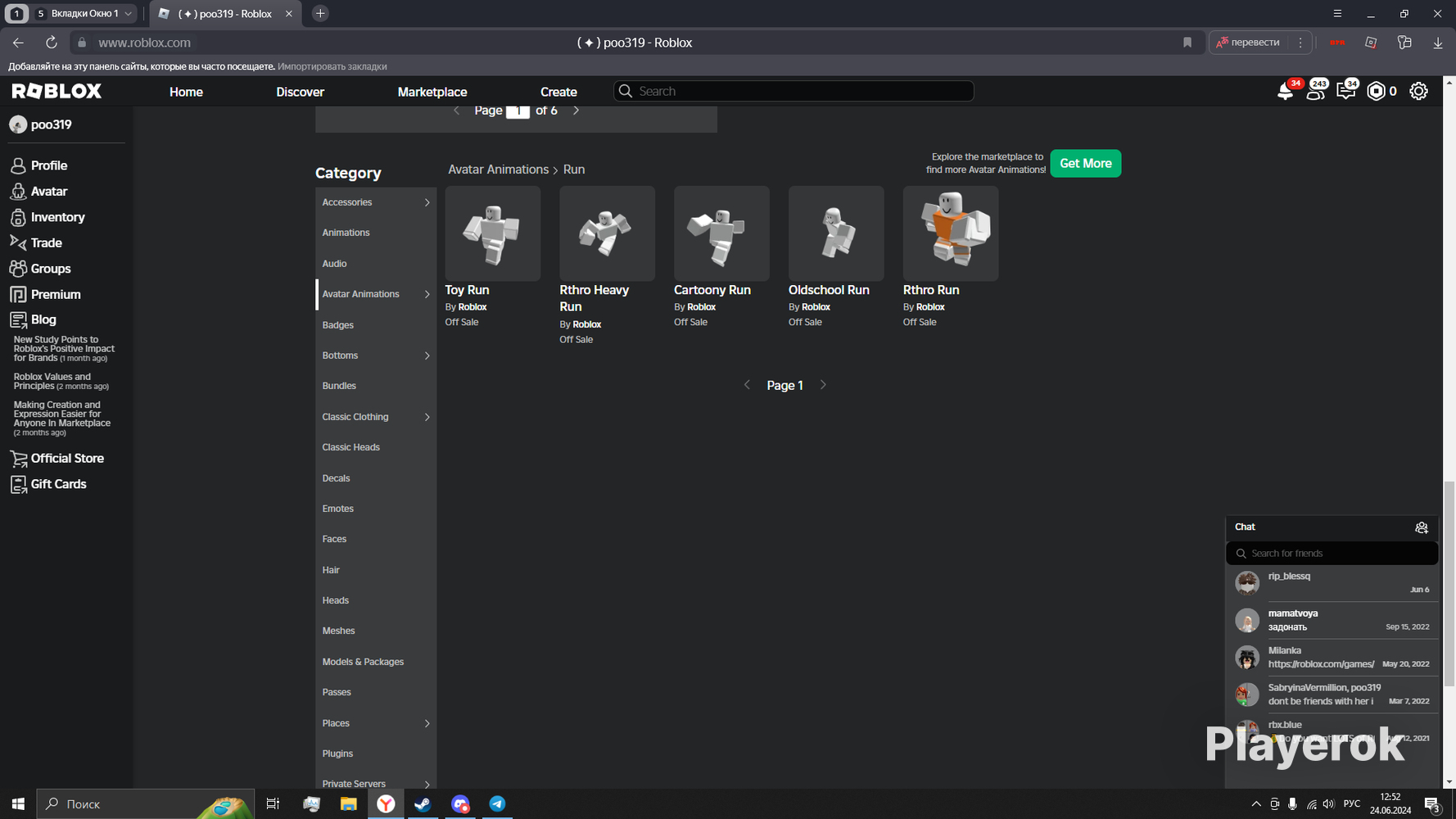Open the friends icon showing 243
This screenshot has height=819, width=1456.
tap(1315, 92)
